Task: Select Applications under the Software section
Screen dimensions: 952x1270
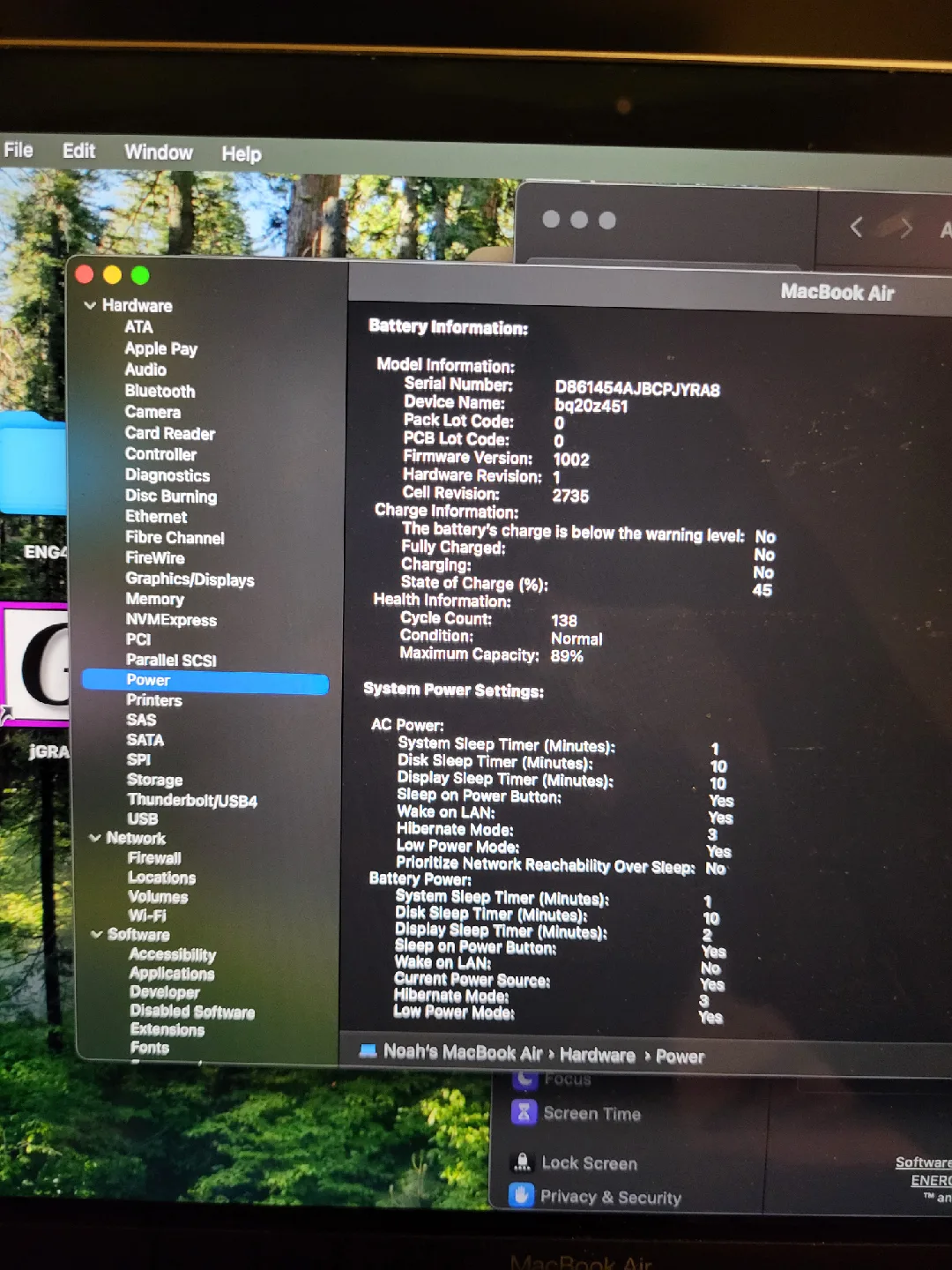Action: [x=171, y=974]
